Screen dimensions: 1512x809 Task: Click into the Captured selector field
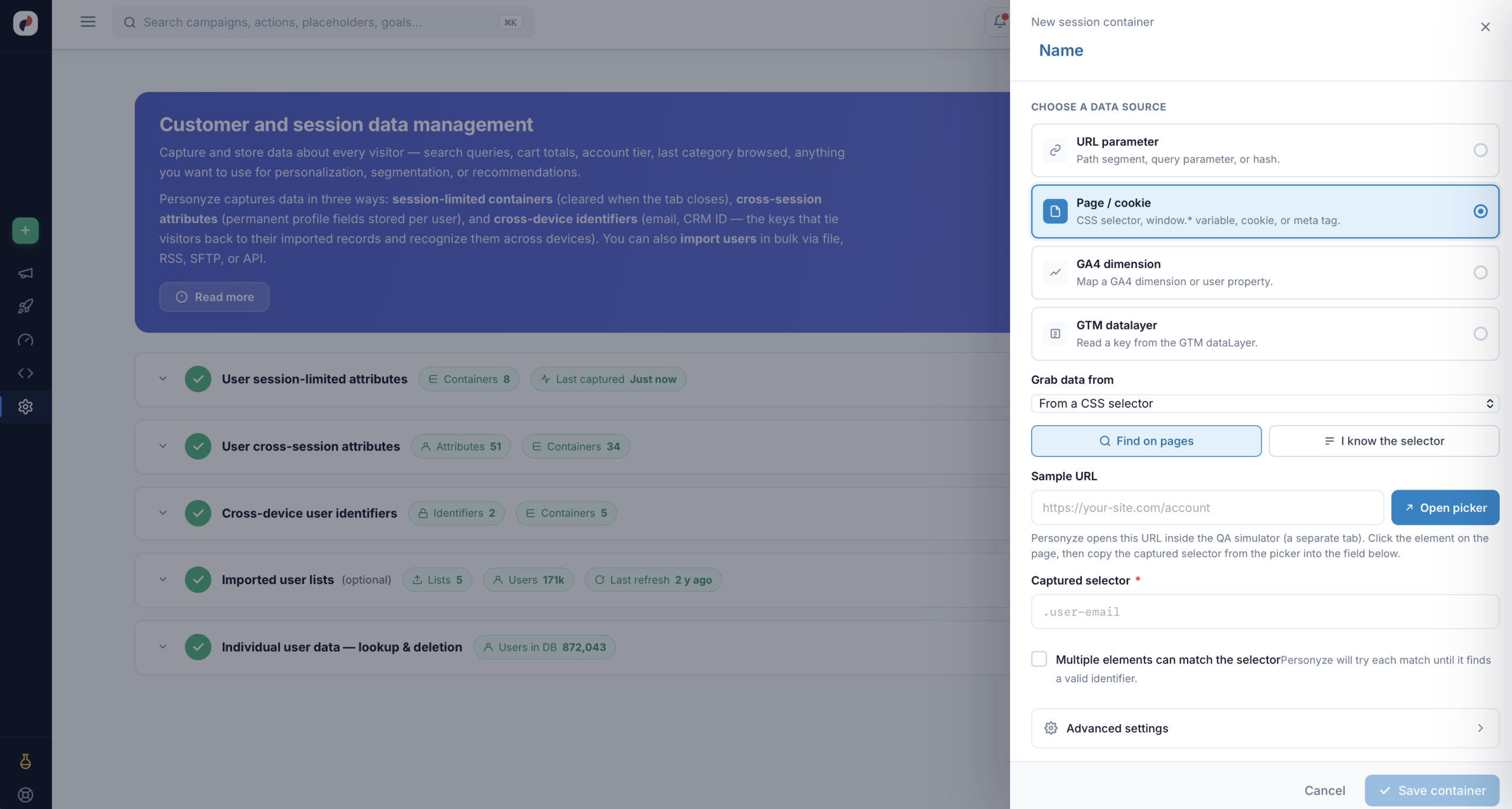click(x=1265, y=612)
